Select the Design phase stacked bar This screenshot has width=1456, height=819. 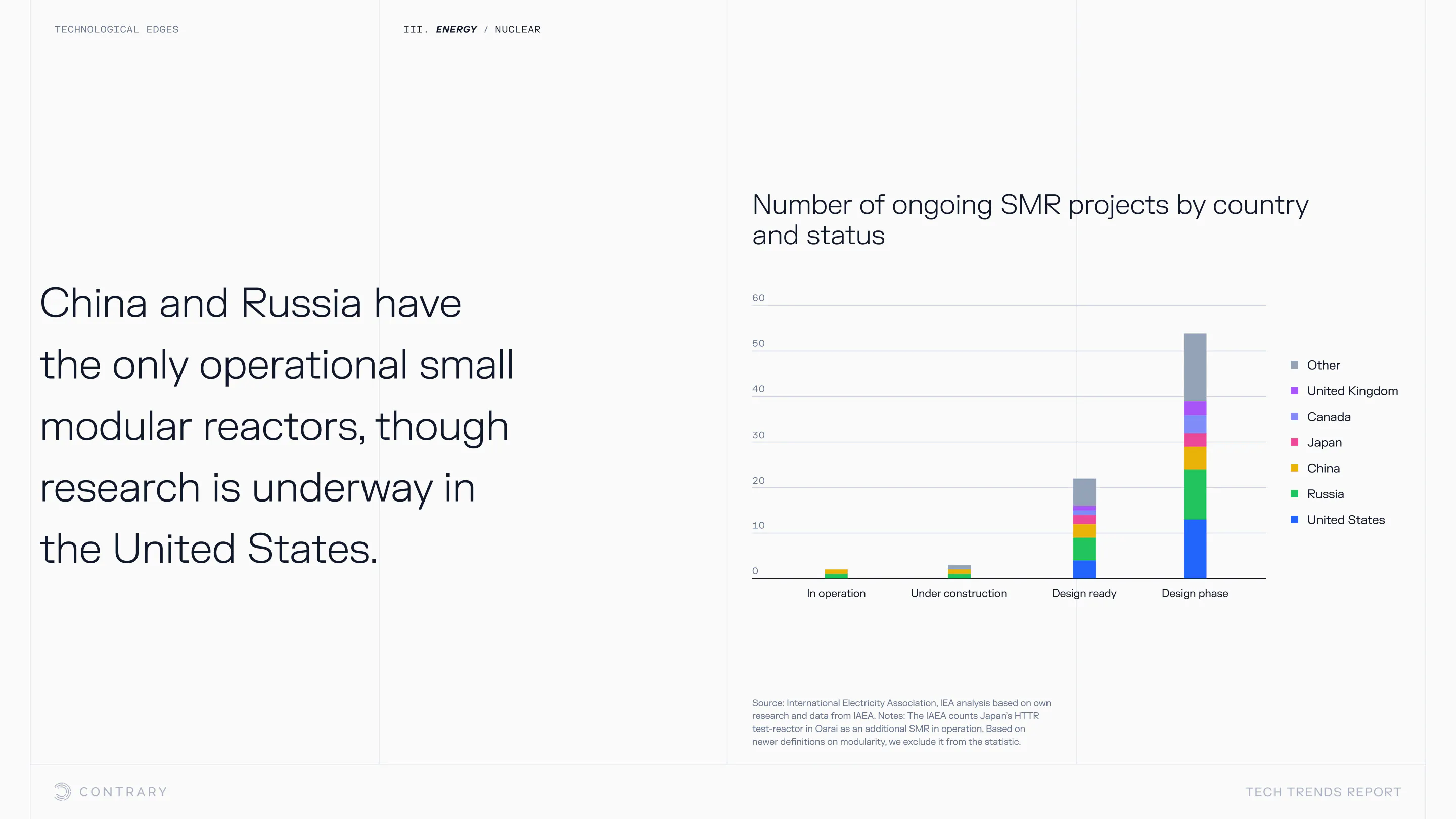coord(1195,456)
